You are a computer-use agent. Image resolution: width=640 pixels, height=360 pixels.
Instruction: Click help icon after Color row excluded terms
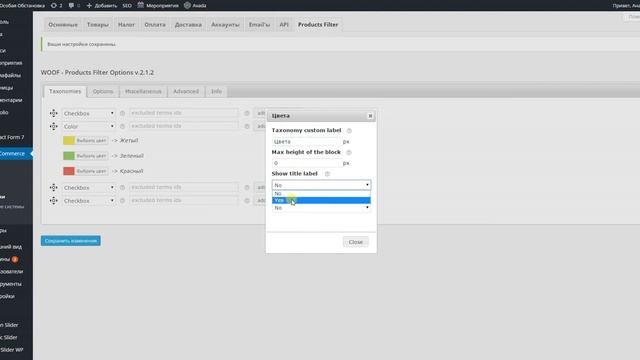click(x=247, y=127)
